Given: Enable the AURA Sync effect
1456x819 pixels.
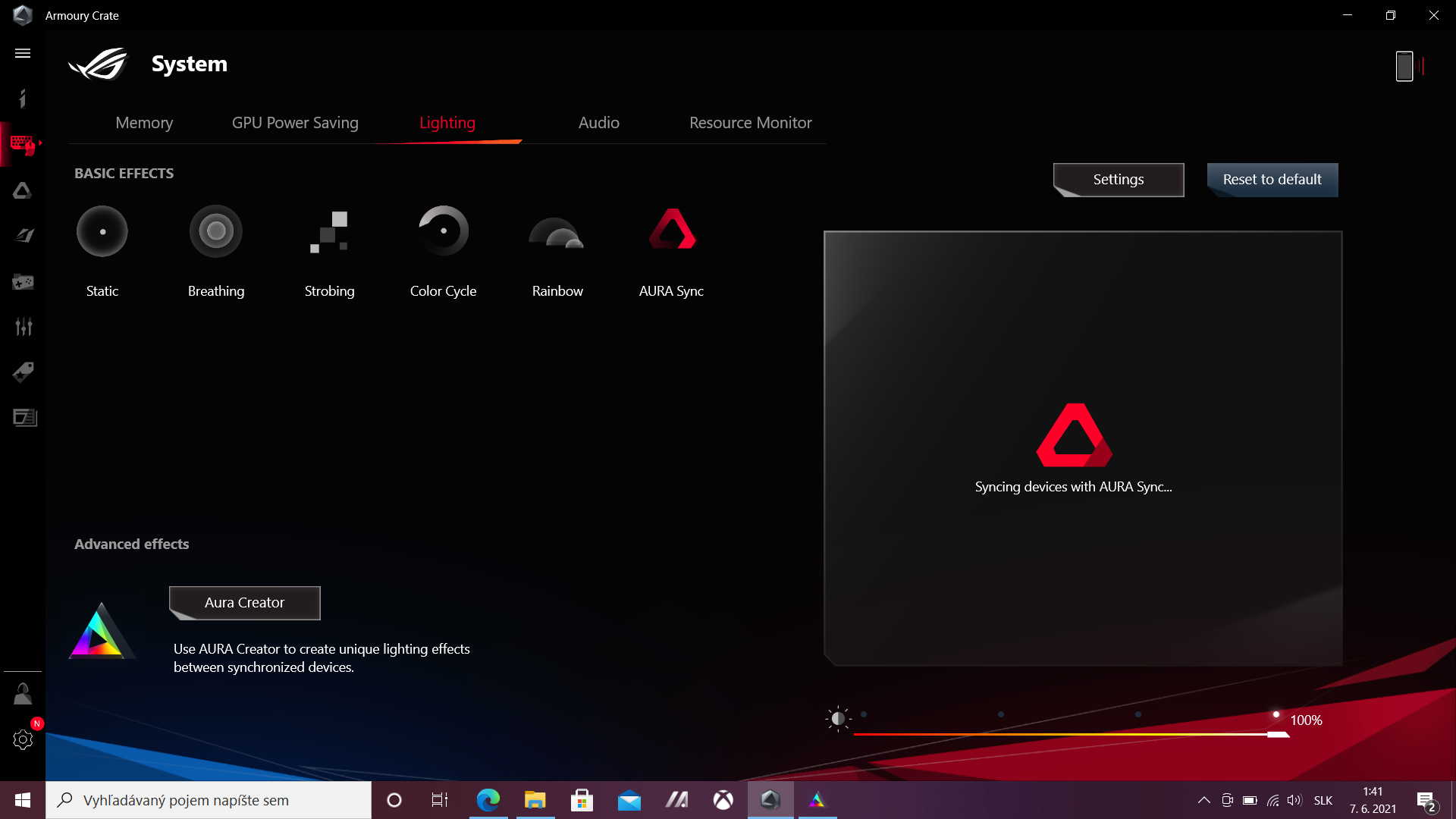Looking at the screenshot, I should (x=672, y=231).
